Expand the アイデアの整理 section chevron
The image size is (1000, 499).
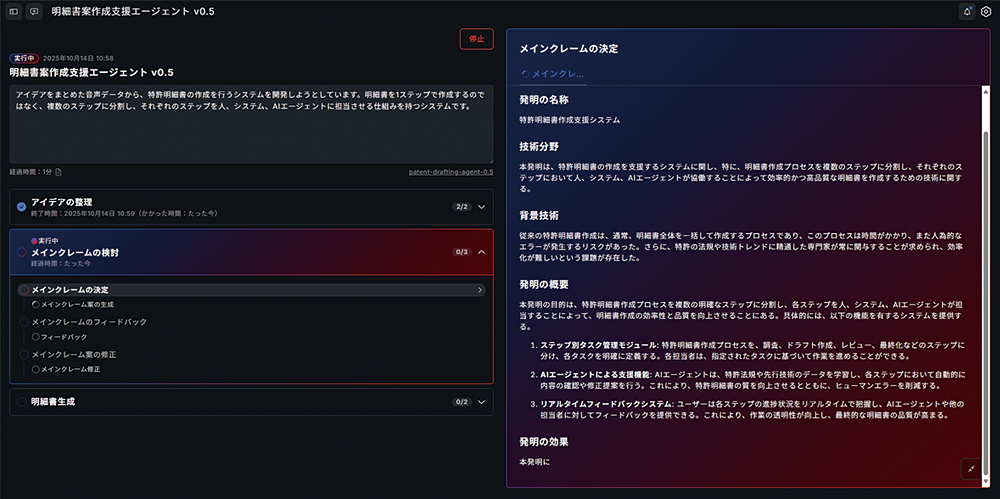[x=481, y=207]
